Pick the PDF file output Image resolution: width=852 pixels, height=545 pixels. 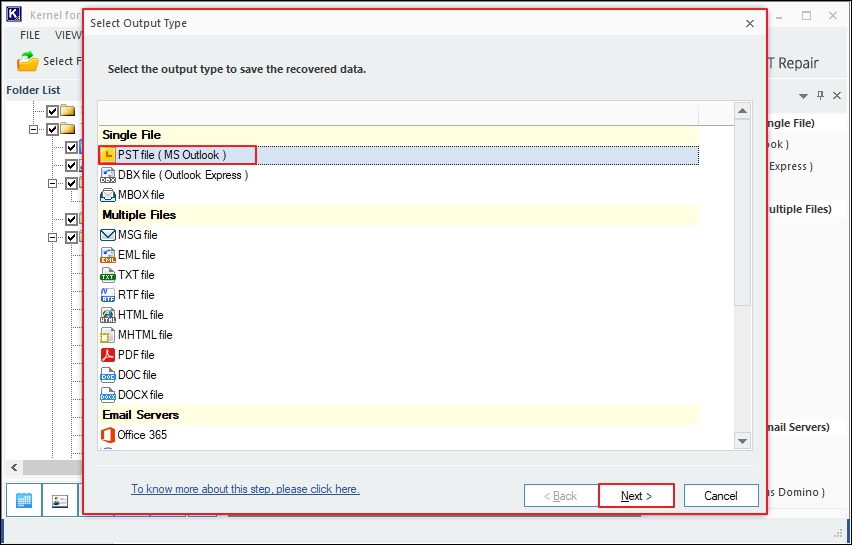[x=398, y=355]
